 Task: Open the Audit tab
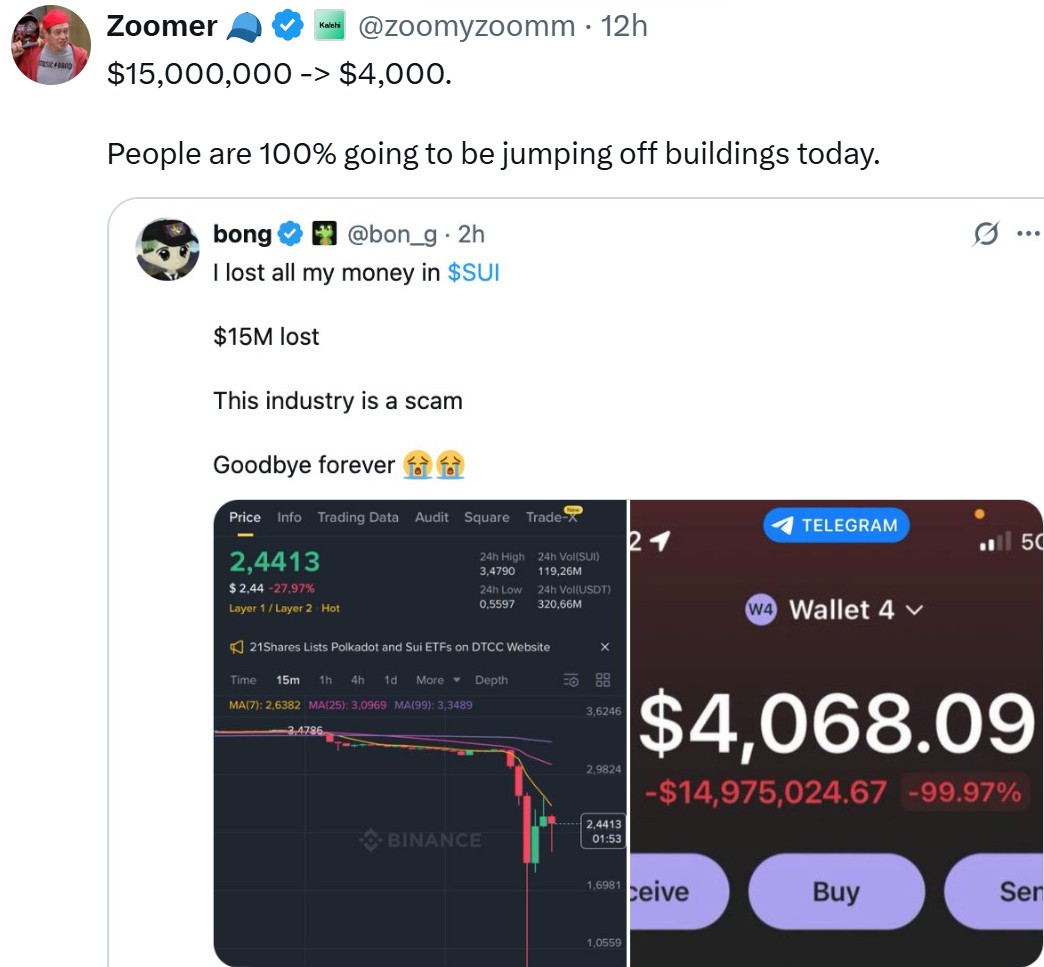[431, 517]
